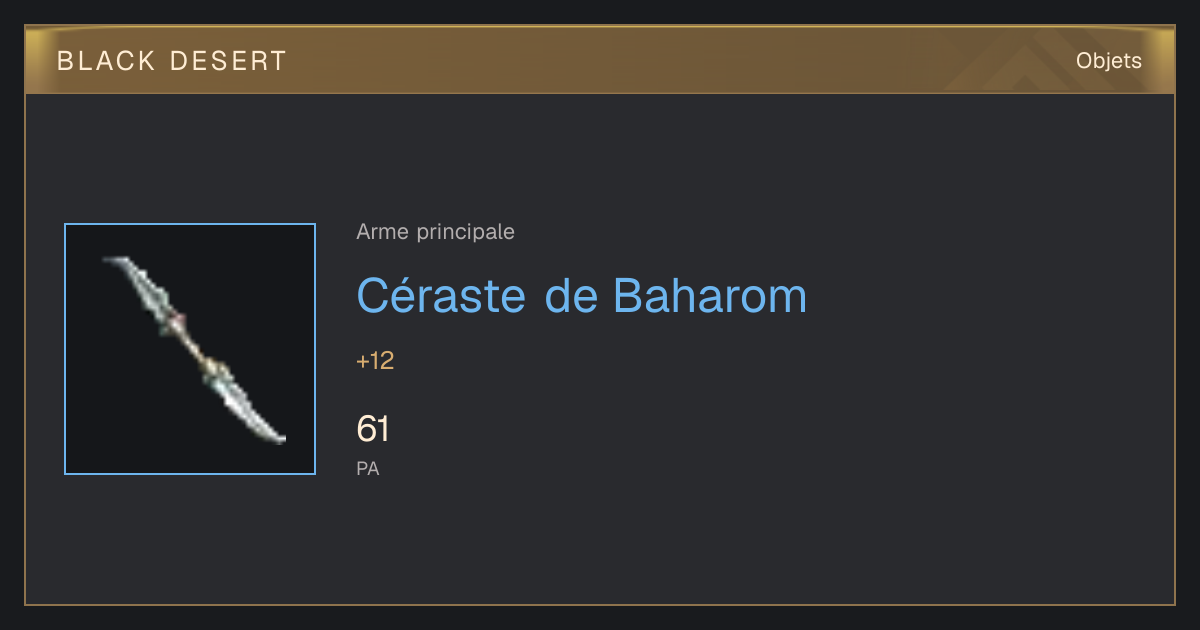This screenshot has height=630, width=1200.
Task: Click the lower blade tip of the weapon icon
Action: 277,437
